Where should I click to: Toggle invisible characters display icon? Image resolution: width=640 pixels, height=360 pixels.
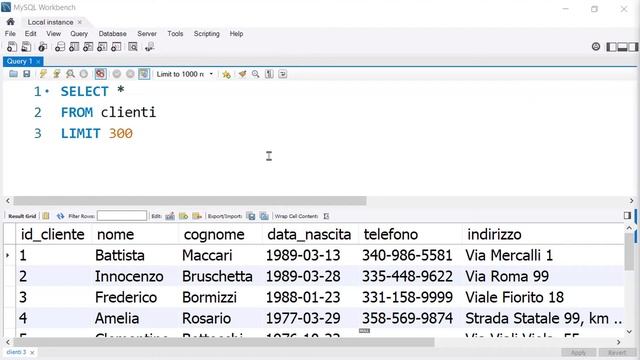(269, 74)
